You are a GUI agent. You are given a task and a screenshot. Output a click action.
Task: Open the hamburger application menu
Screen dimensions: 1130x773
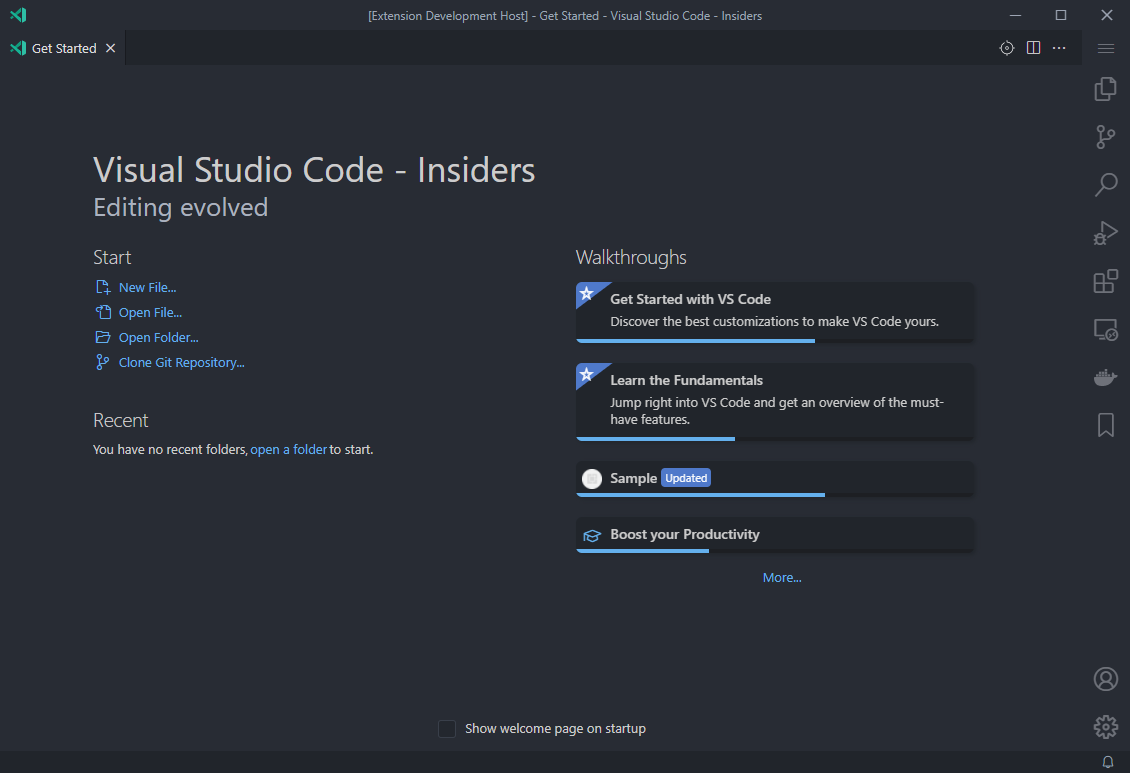1105,47
